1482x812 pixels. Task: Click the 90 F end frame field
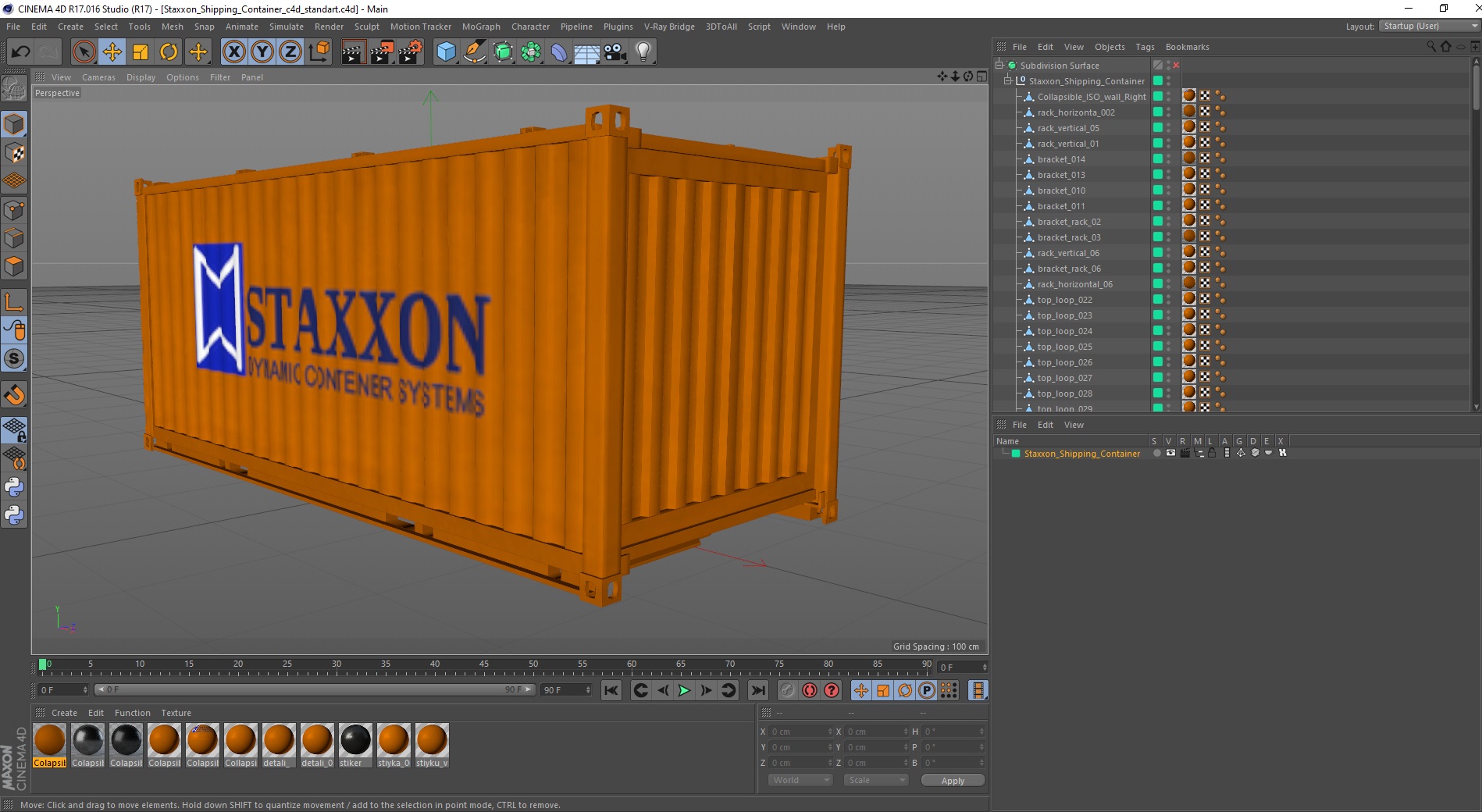(567, 690)
